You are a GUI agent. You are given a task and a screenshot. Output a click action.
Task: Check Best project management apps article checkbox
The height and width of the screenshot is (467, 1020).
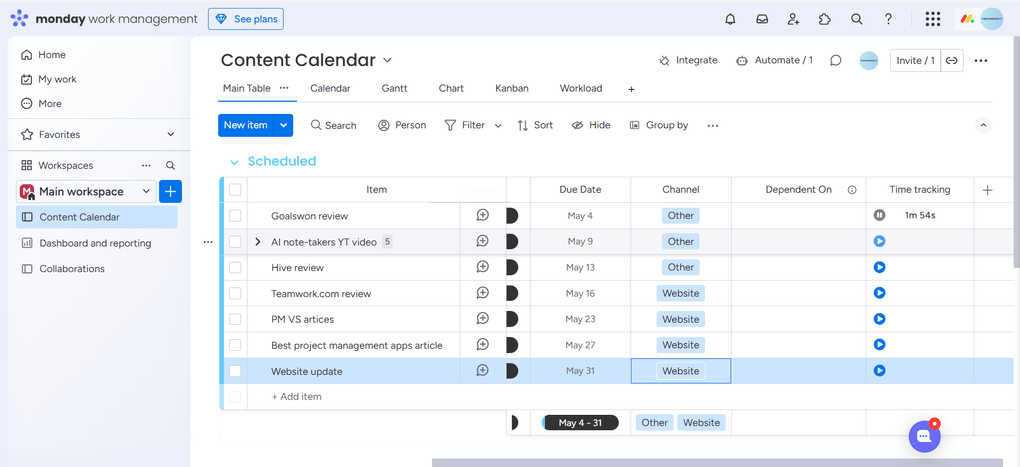coord(235,345)
